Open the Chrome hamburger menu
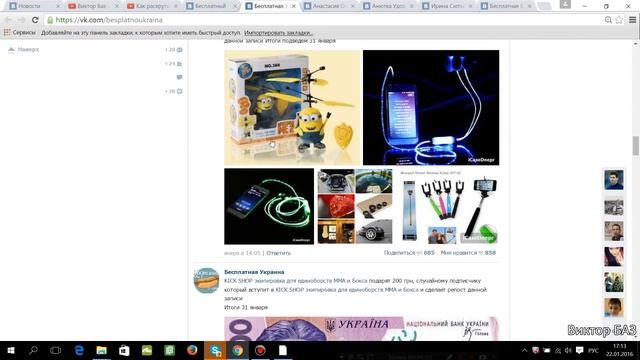This screenshot has width=640, height=360. point(632,20)
